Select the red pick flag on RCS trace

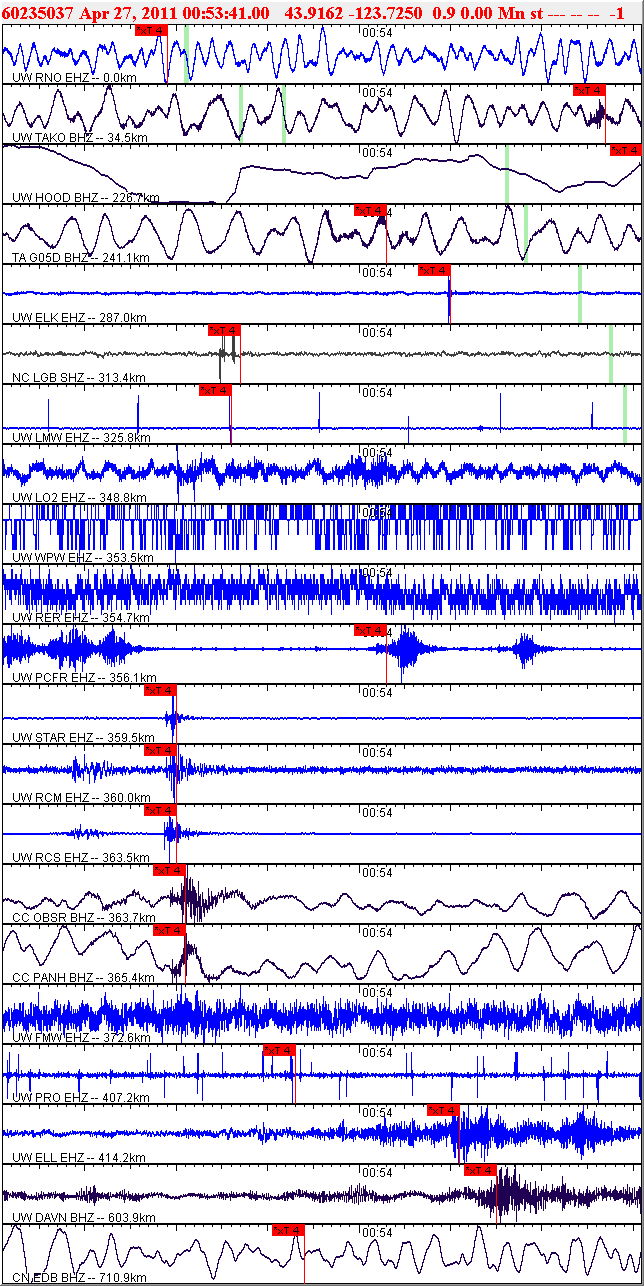pyautogui.click(x=160, y=811)
